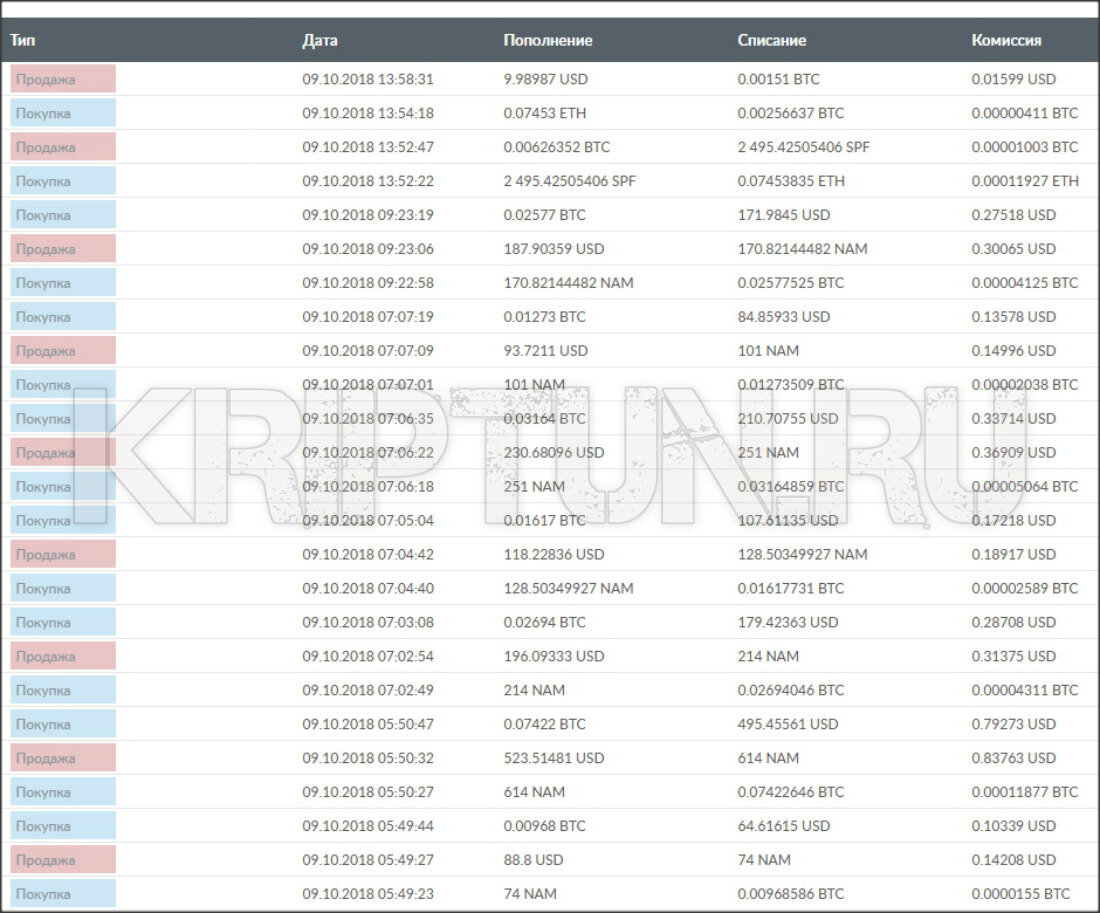Click commission value 0.79273 USD
Viewport: 1100px width, 913px height.
1014,724
